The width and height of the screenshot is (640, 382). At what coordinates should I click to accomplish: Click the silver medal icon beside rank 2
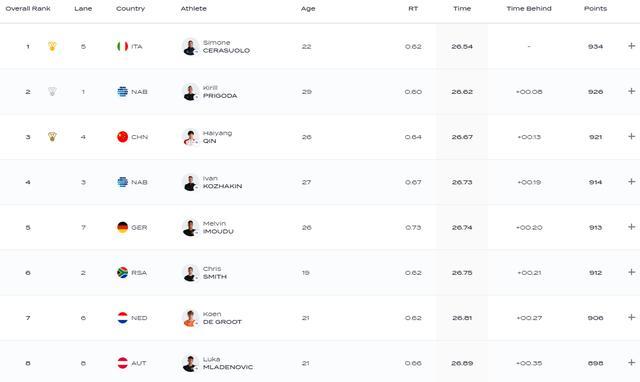(52, 91)
